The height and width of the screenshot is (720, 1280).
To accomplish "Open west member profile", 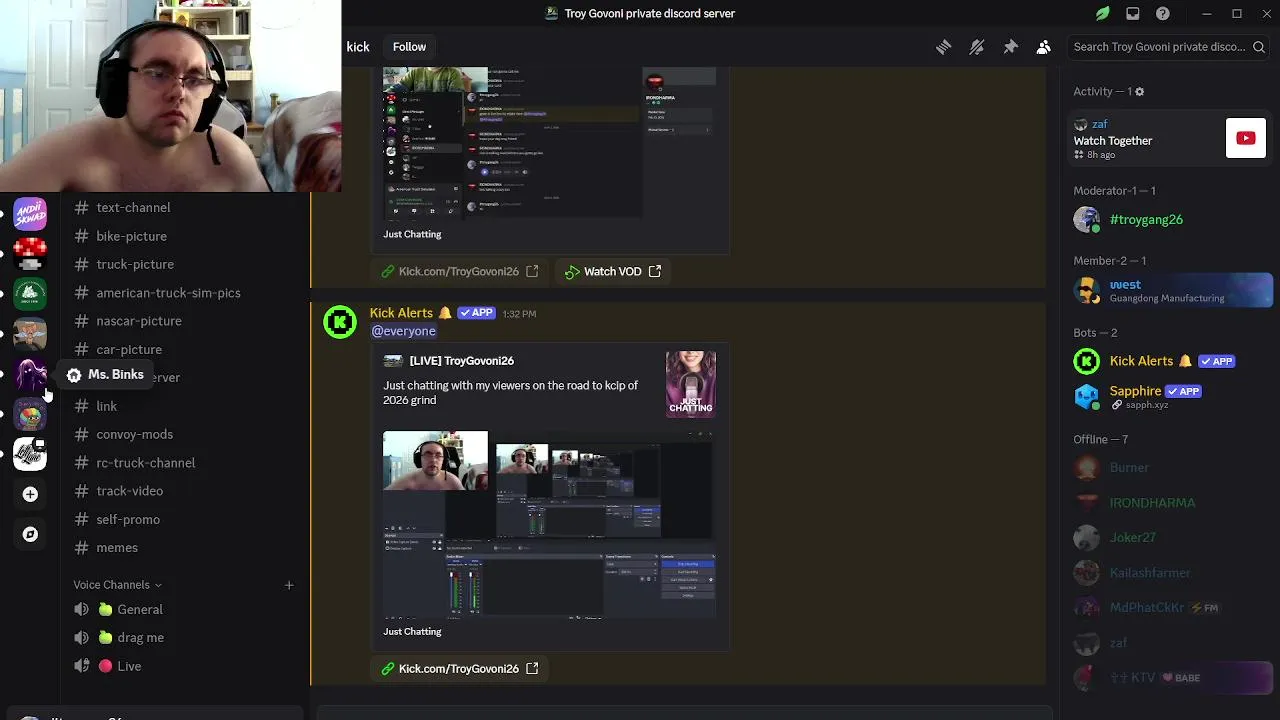I will (1169, 291).
